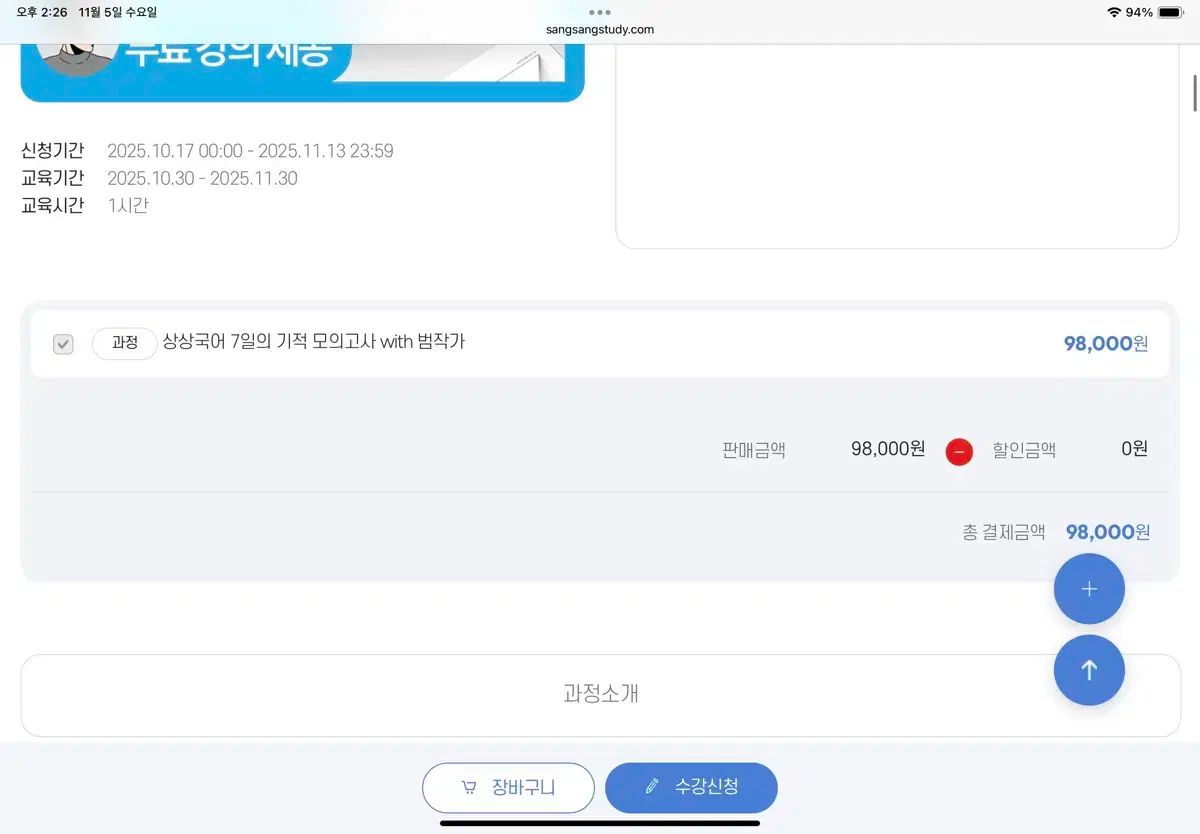
Task: Tap the pencil icon inside the 수강신청 button
Action: coord(651,787)
